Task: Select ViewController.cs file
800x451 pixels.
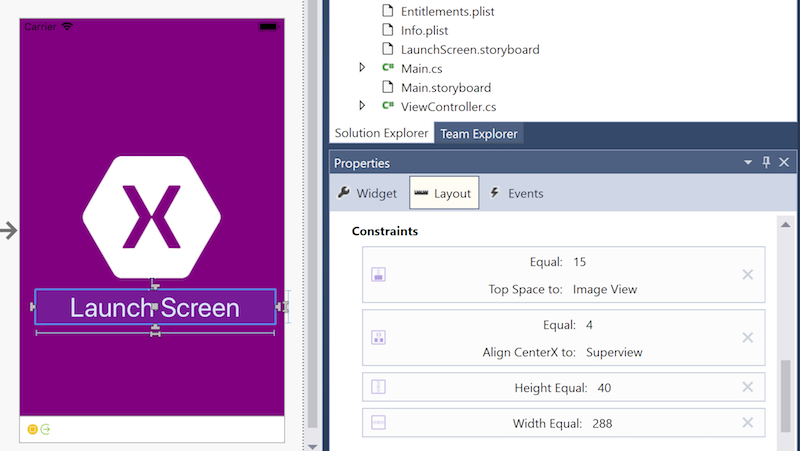Action: point(448,107)
